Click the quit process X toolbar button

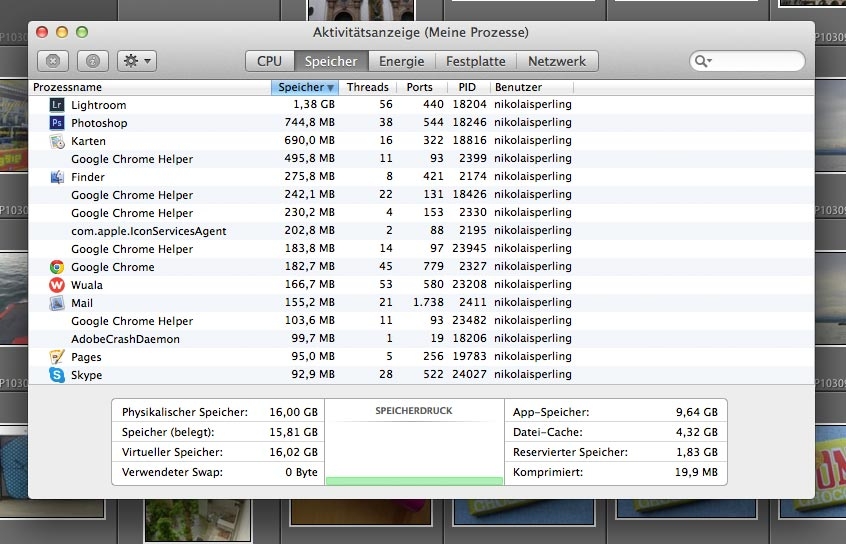click(x=53, y=61)
